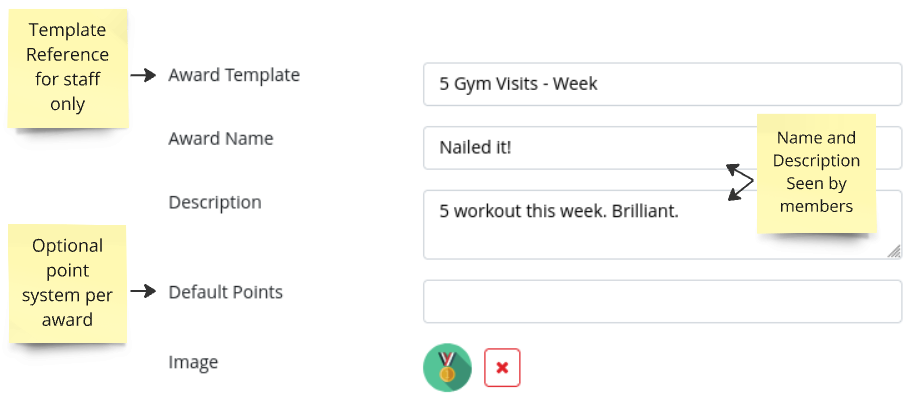Select the 'Optional point system per award' note
910x401 pixels.
tap(68, 283)
